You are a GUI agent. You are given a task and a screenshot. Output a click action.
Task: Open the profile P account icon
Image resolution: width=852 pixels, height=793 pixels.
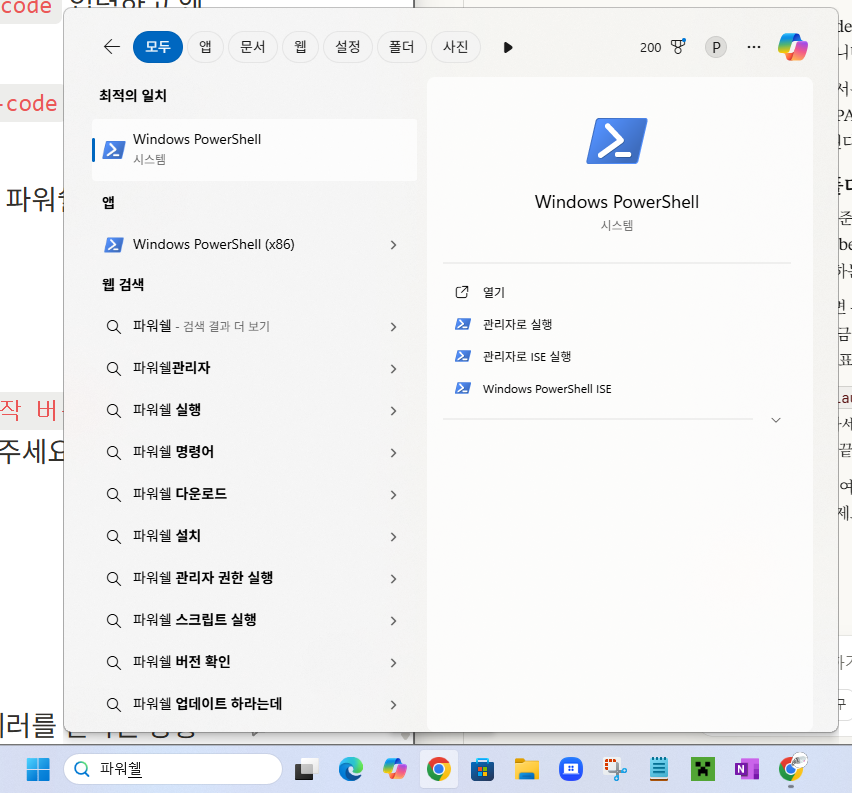(x=715, y=47)
